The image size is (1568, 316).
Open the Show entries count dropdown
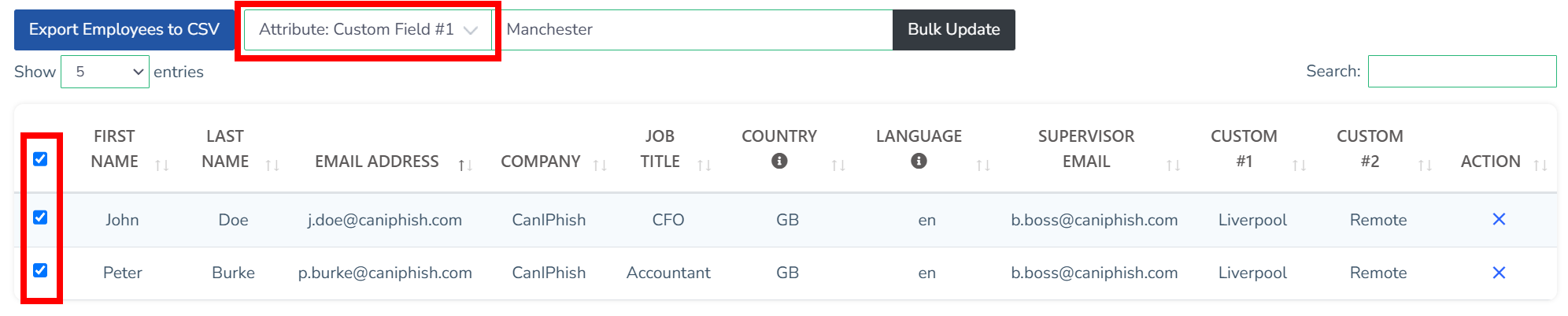[105, 72]
